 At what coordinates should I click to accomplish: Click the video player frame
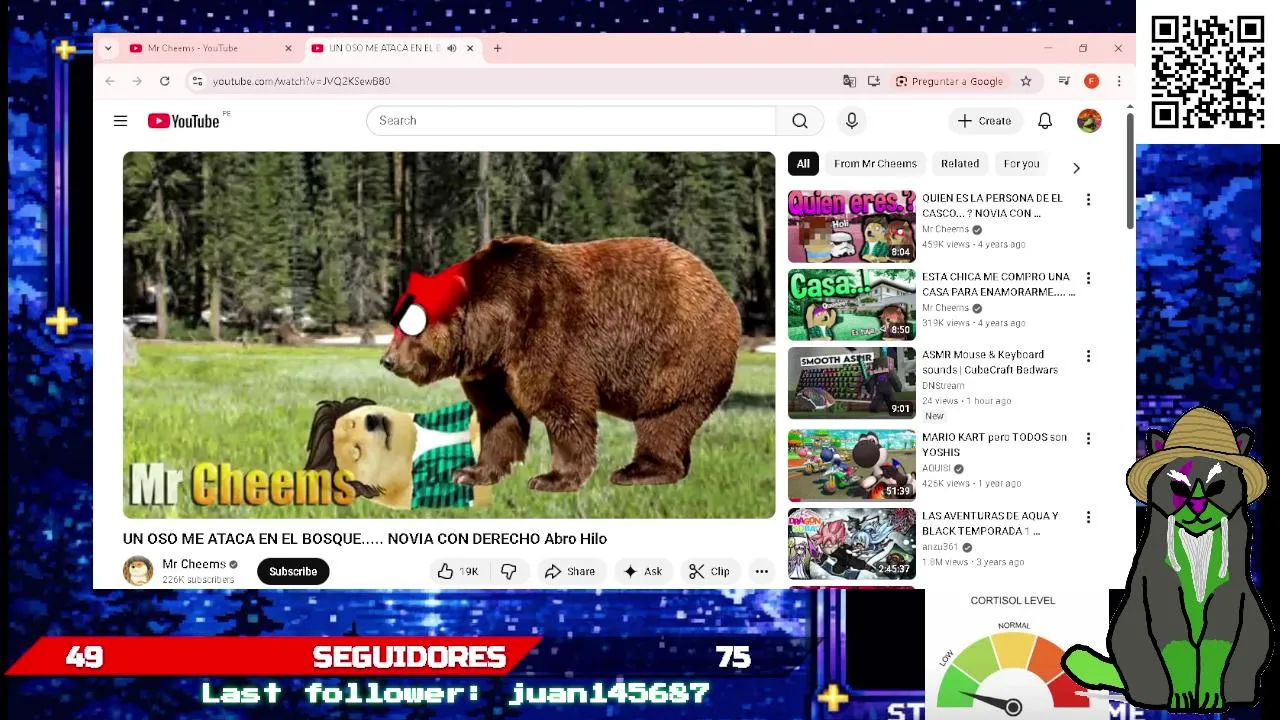[449, 335]
